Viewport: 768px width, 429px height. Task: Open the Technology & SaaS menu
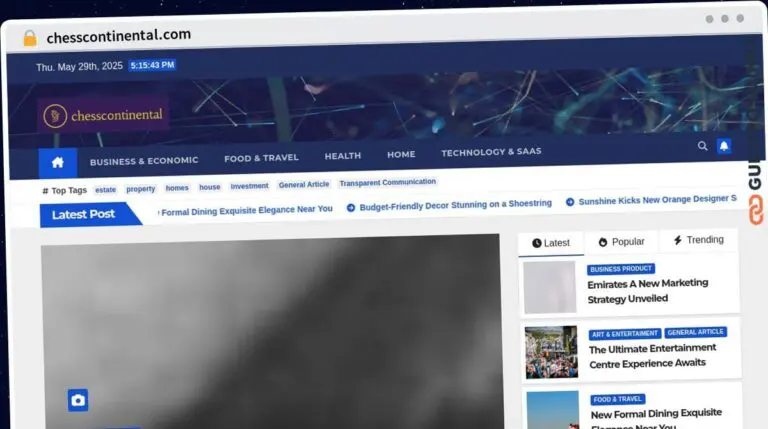[x=491, y=152]
